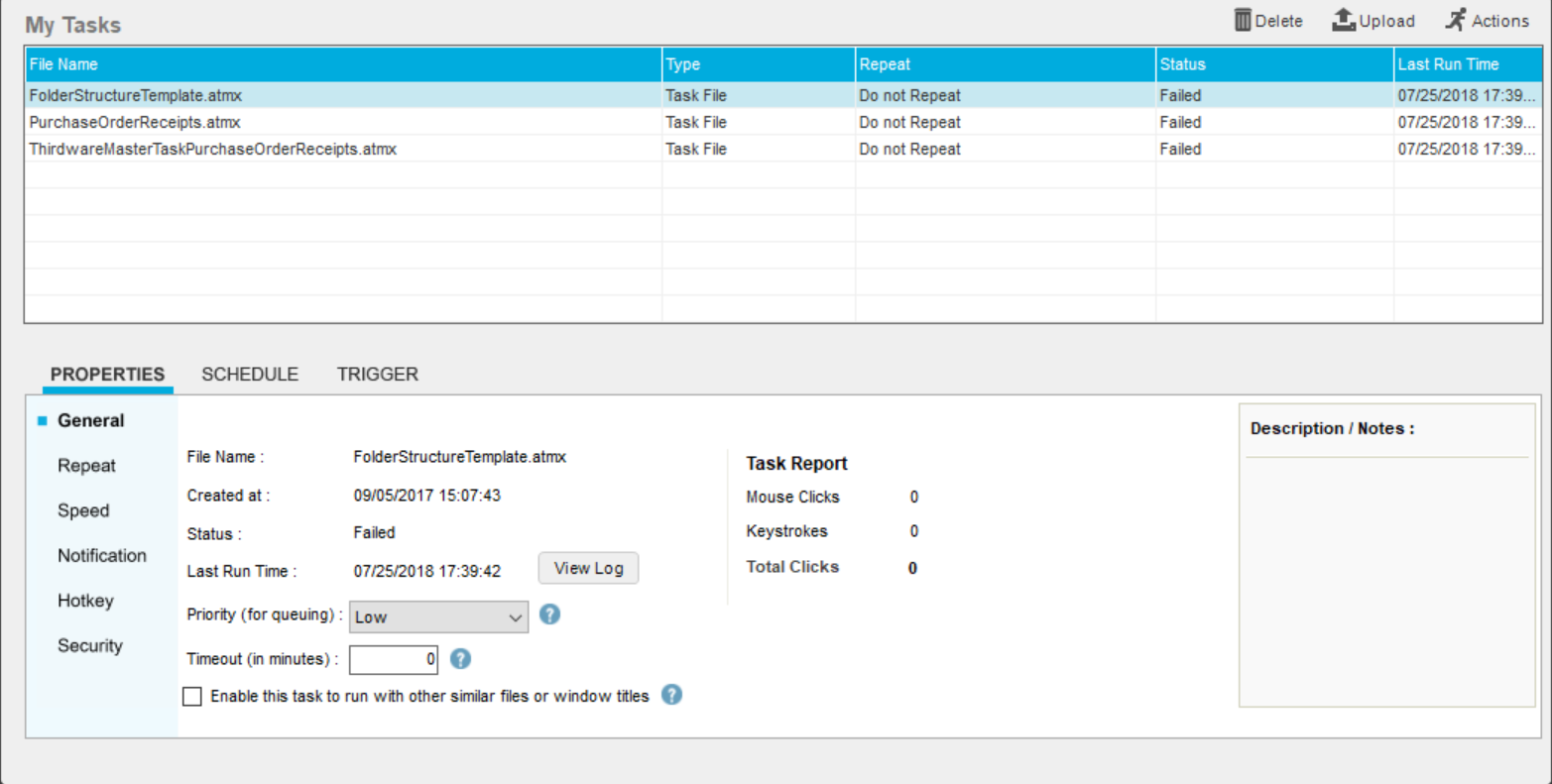The height and width of the screenshot is (784, 1552).
Task: Click the Delete trash can icon
Action: 1243,20
